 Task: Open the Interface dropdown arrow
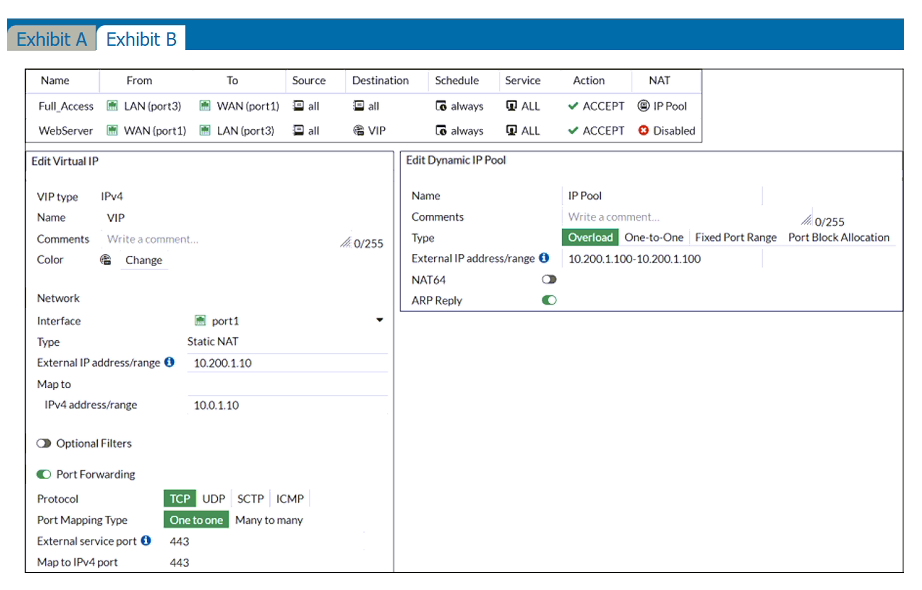pos(380,320)
